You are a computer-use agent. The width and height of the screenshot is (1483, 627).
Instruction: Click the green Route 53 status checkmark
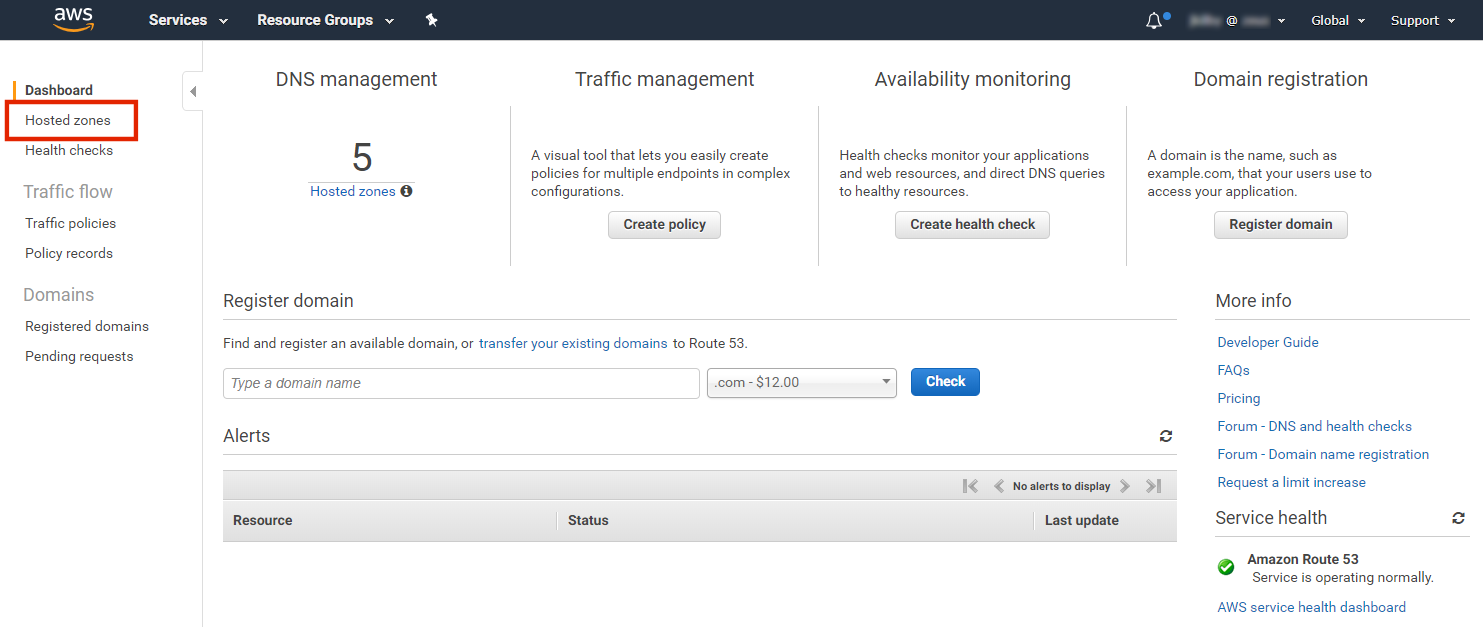click(1226, 567)
